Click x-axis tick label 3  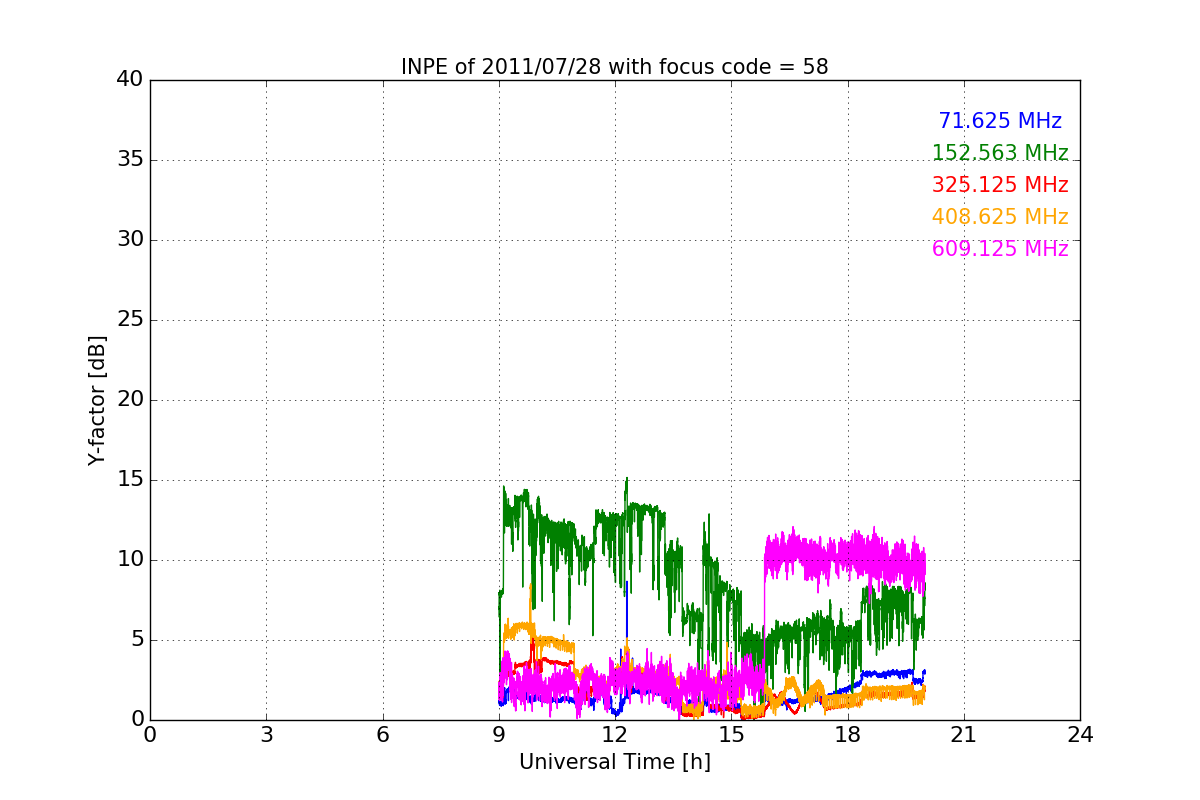[266, 735]
